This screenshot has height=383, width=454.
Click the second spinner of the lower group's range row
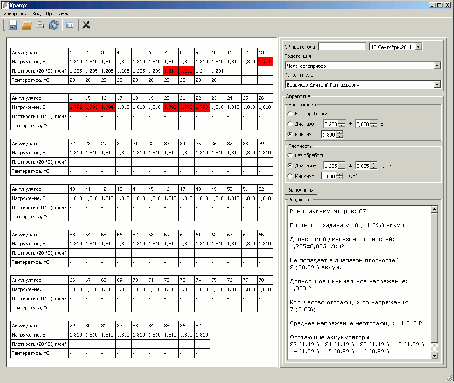coord(366,165)
